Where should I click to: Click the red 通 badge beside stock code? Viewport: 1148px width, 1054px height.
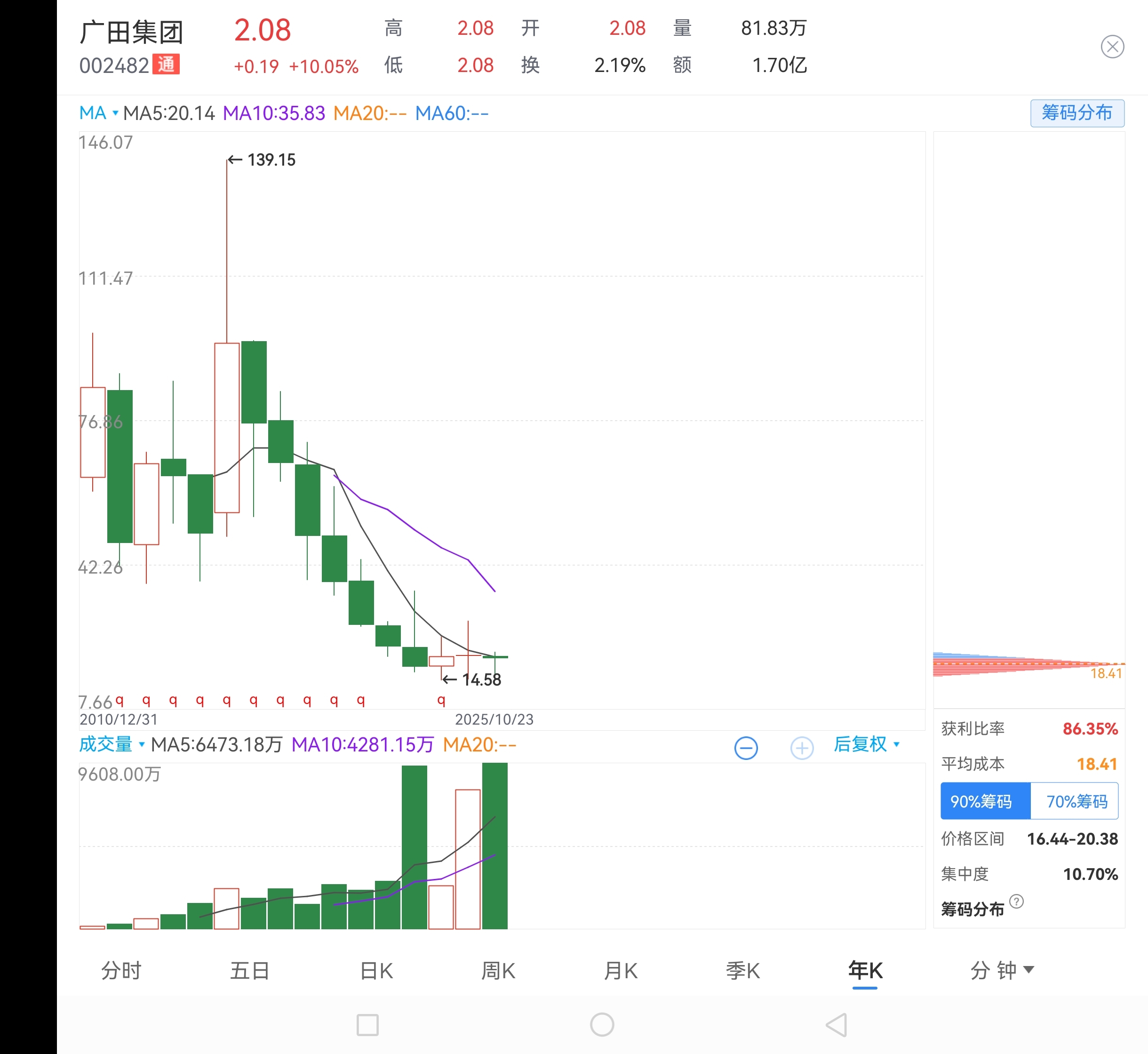click(166, 64)
